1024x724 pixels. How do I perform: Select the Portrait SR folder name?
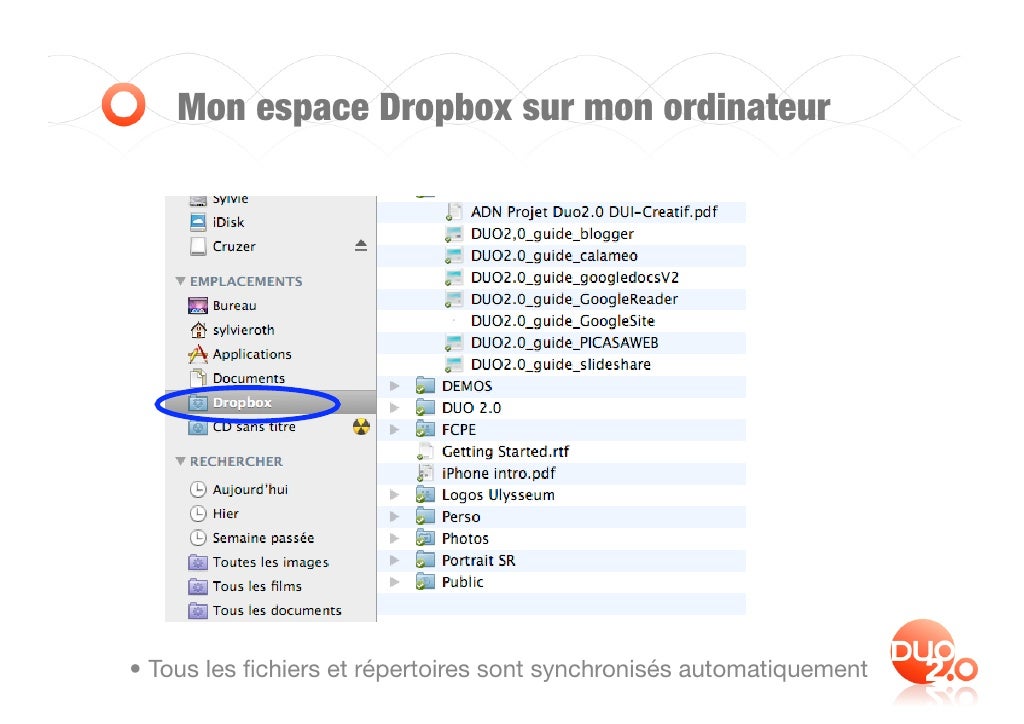point(479,560)
